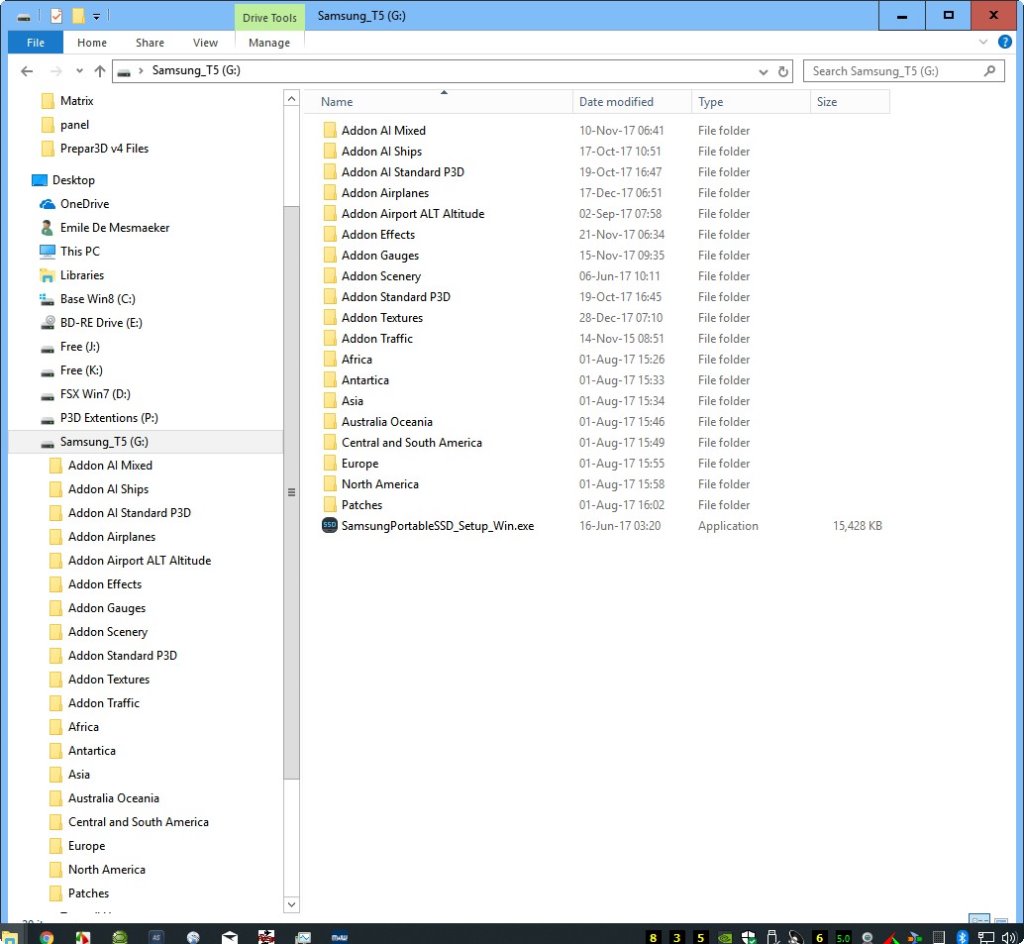Screen dimensions: 1024x944
Task: Select SamsungPortableSSD_Setup_Win.exe file
Action: pos(437,526)
